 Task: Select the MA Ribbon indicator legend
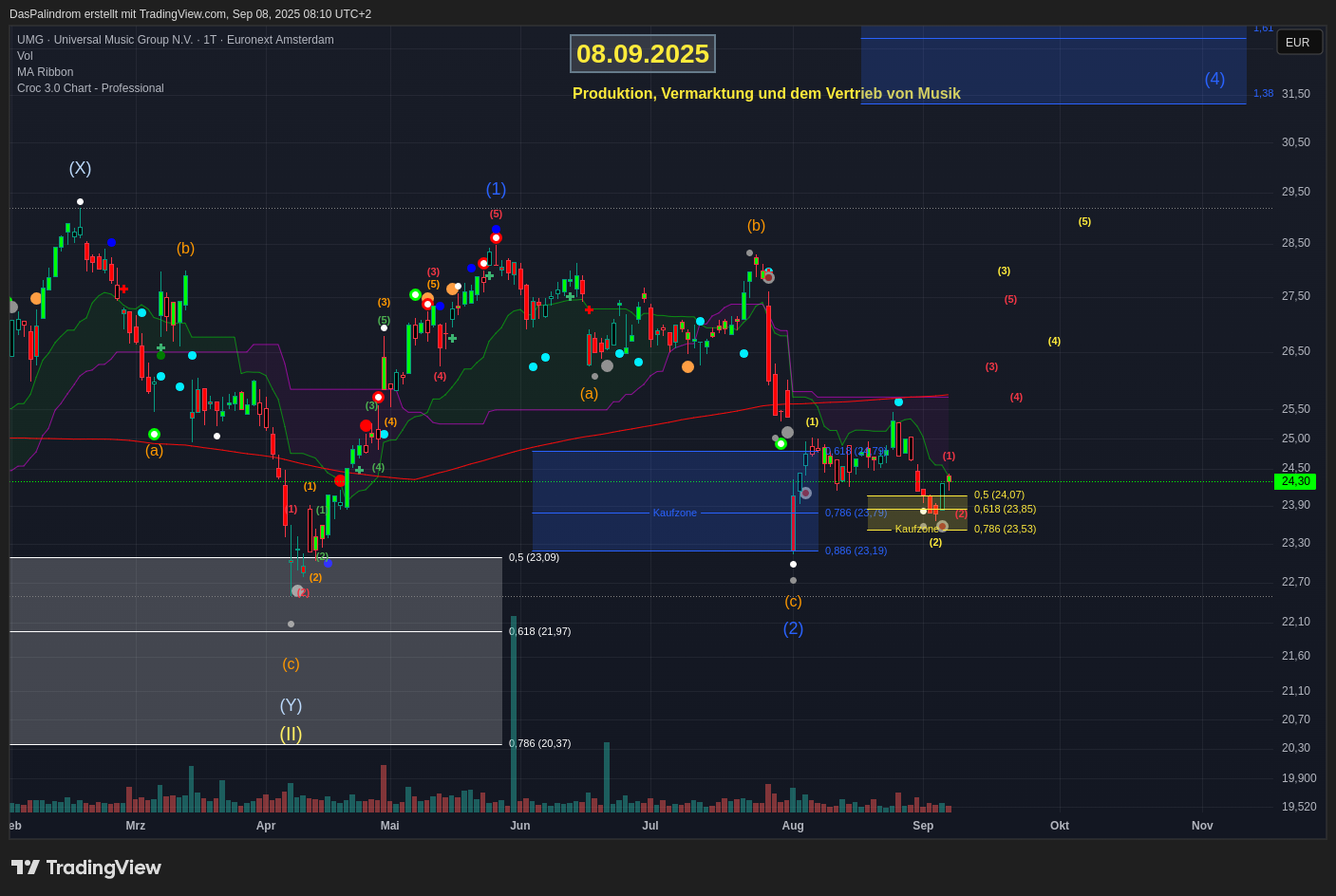point(45,72)
